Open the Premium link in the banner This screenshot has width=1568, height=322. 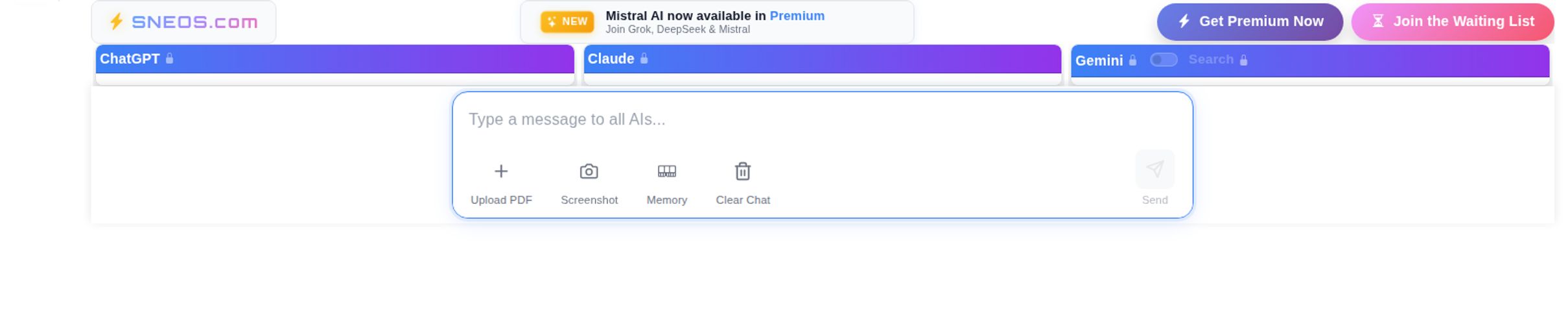[x=797, y=16]
